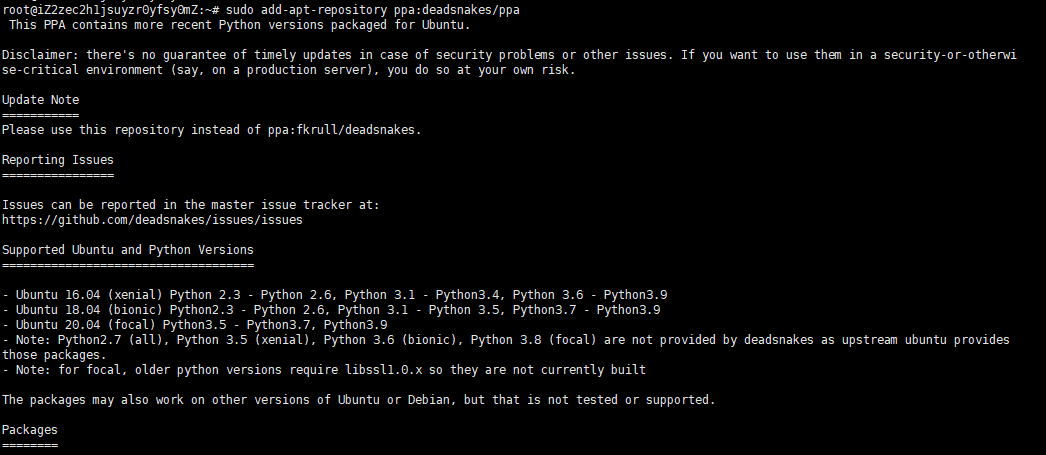Click the "Packages" heading
1046x455 pixels.
click(30, 429)
